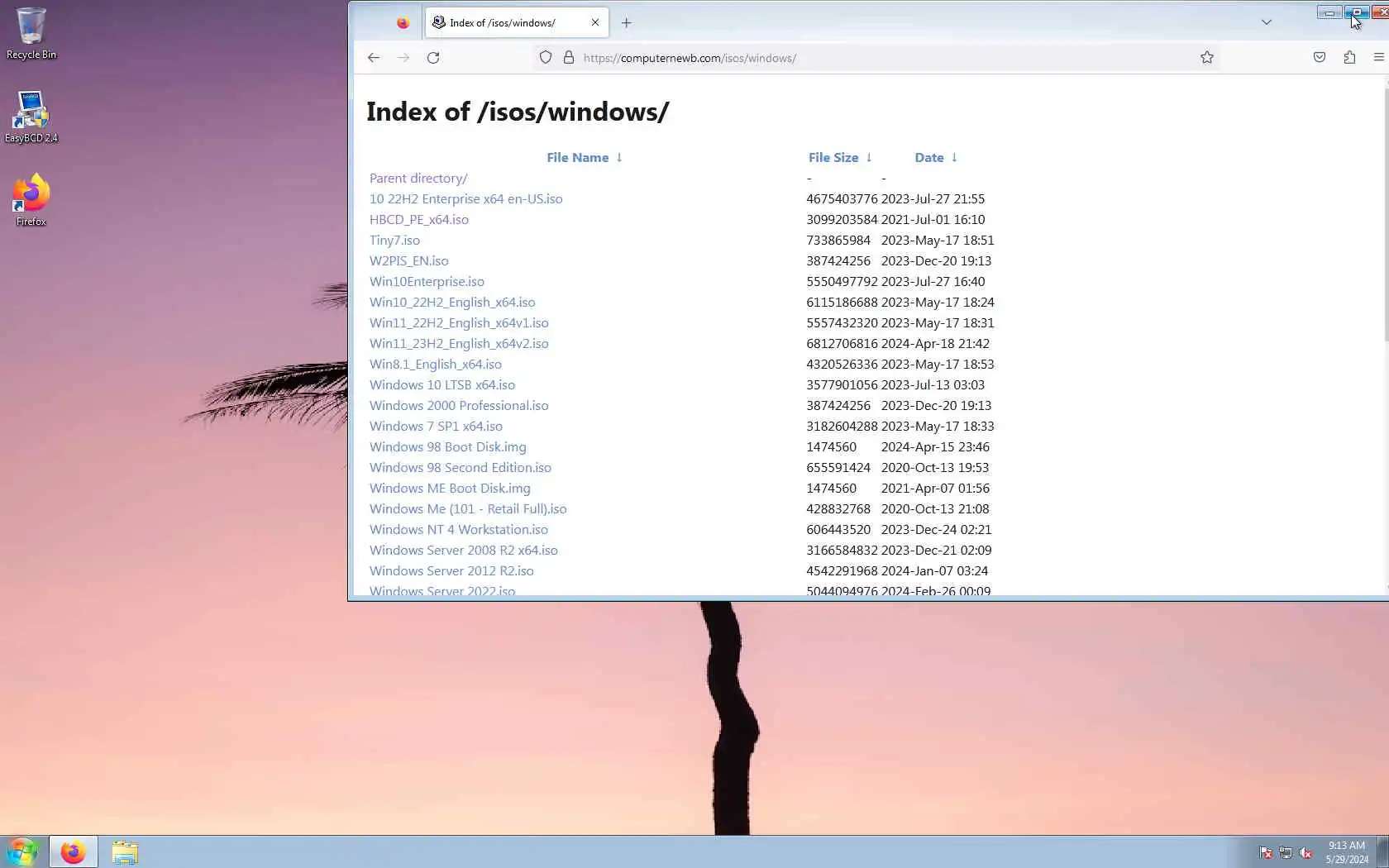Open Win10_22H2_English_x64.iso link
Screen dimensions: 1389x868
pyautogui.click(x=452, y=303)
